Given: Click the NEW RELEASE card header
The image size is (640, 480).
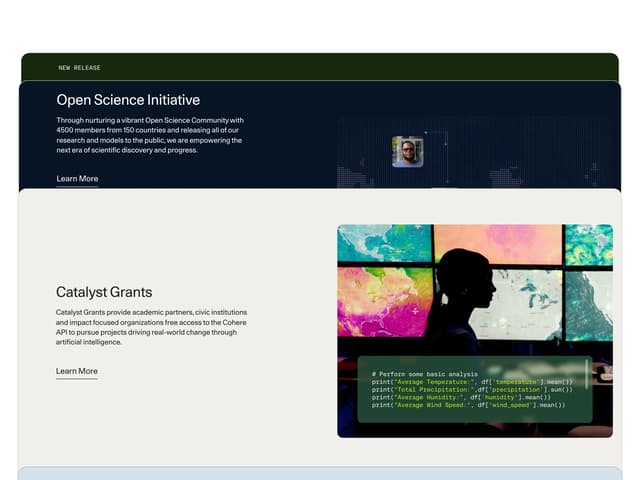Looking at the screenshot, I should (x=320, y=67).
